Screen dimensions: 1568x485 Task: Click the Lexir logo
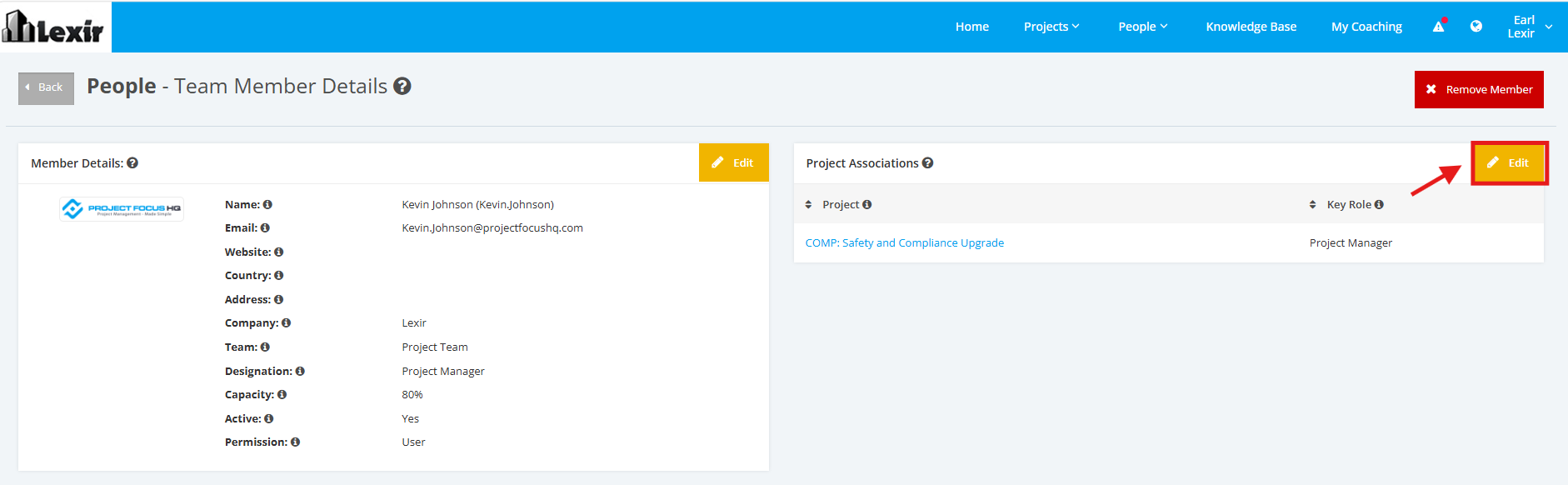tap(54, 27)
